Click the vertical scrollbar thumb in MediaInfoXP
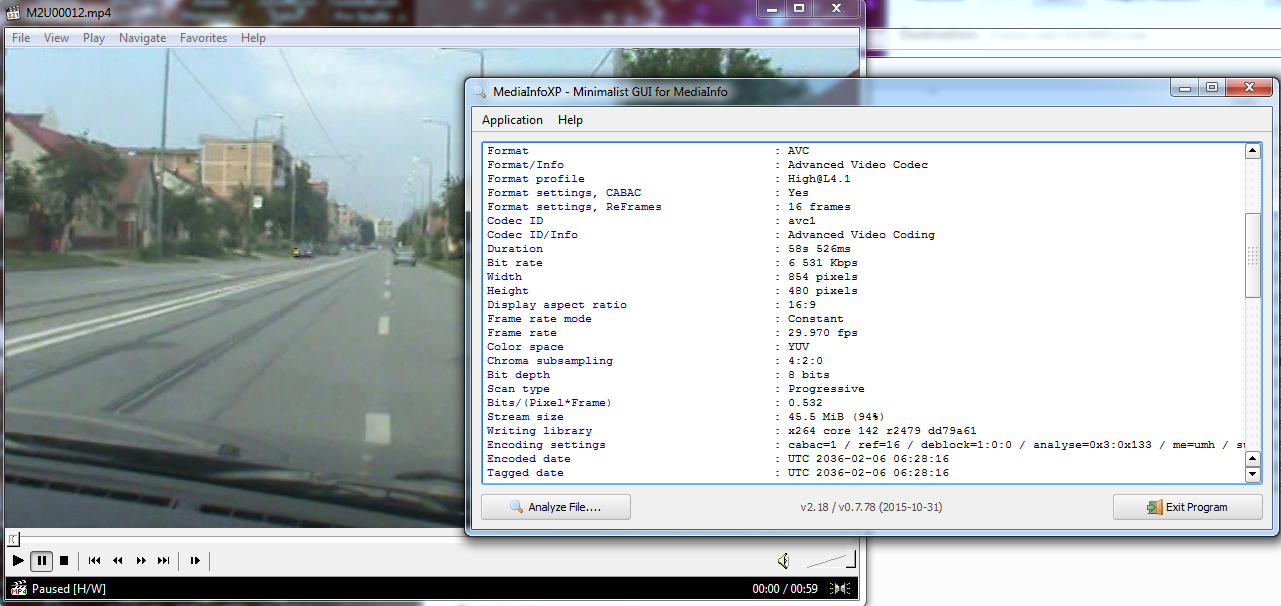 pos(1253,255)
